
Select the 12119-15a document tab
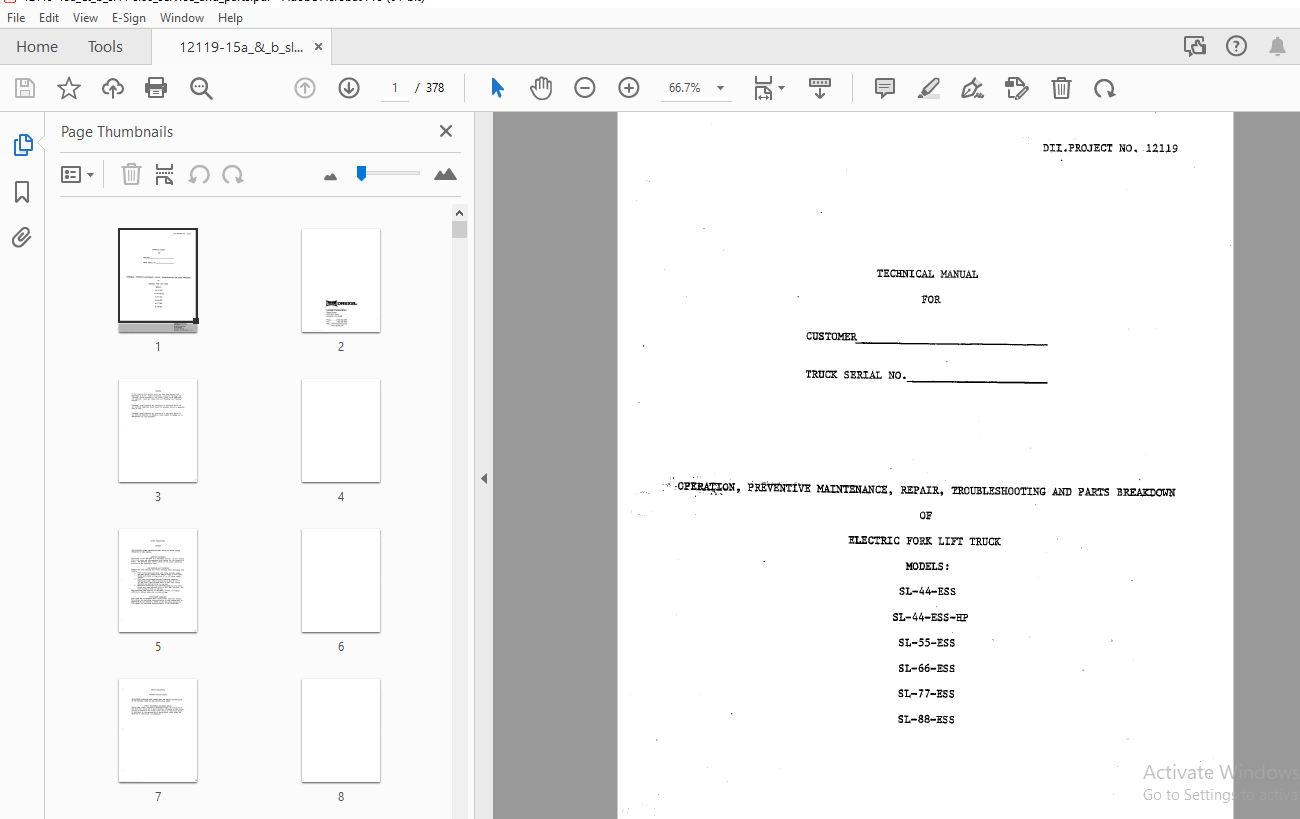[x=241, y=47]
